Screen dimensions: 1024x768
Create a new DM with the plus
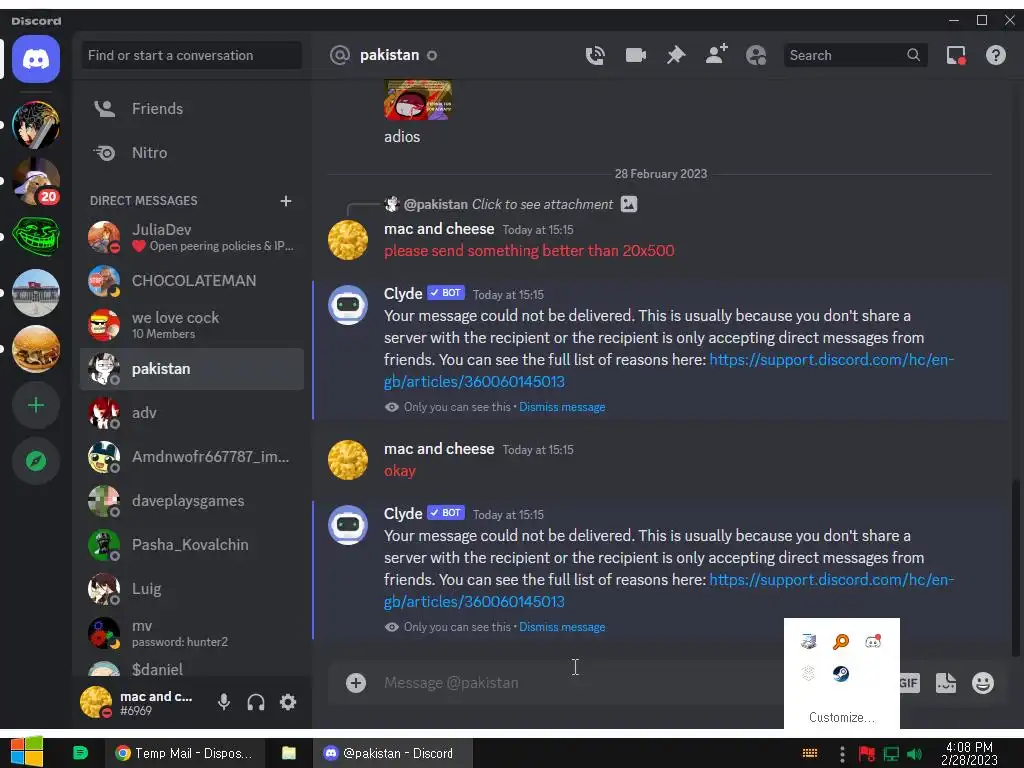point(285,200)
